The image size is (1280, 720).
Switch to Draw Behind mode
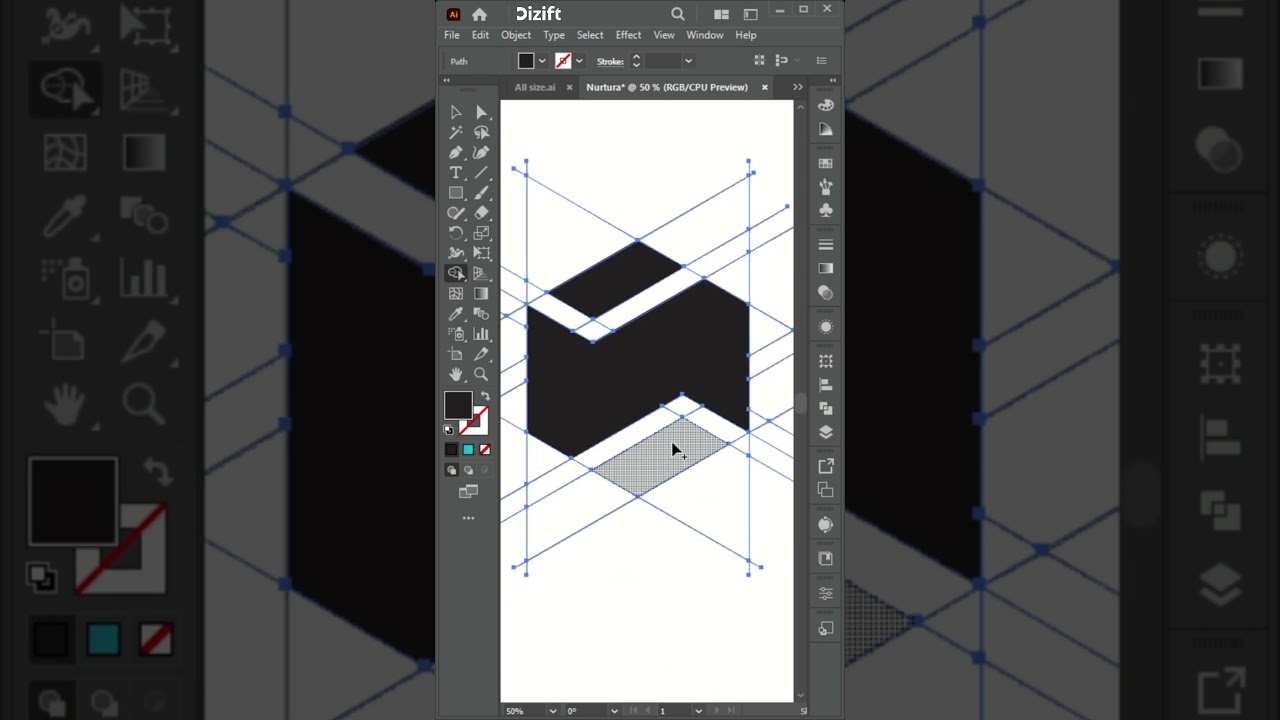point(468,470)
